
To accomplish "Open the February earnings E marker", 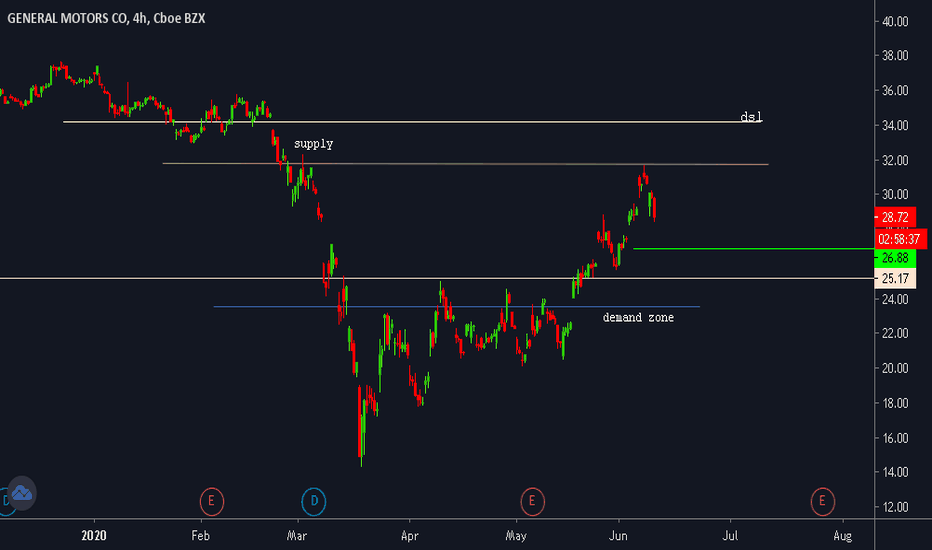I will pos(211,501).
